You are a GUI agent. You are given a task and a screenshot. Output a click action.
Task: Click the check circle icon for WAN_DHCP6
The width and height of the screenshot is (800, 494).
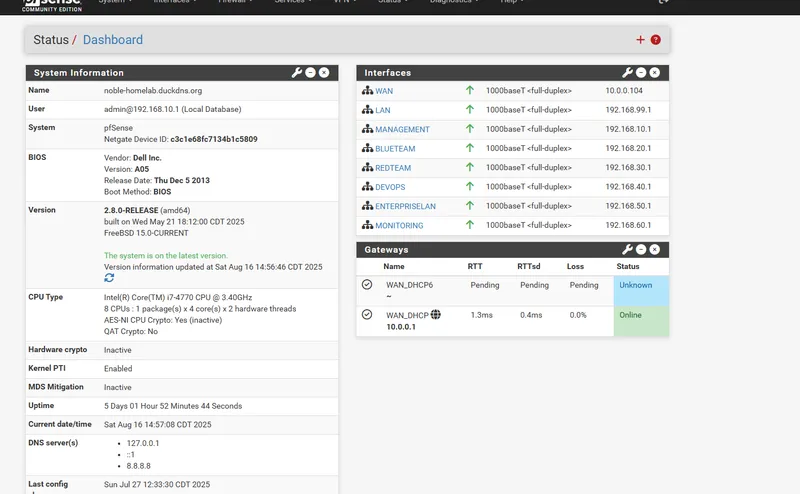367,285
